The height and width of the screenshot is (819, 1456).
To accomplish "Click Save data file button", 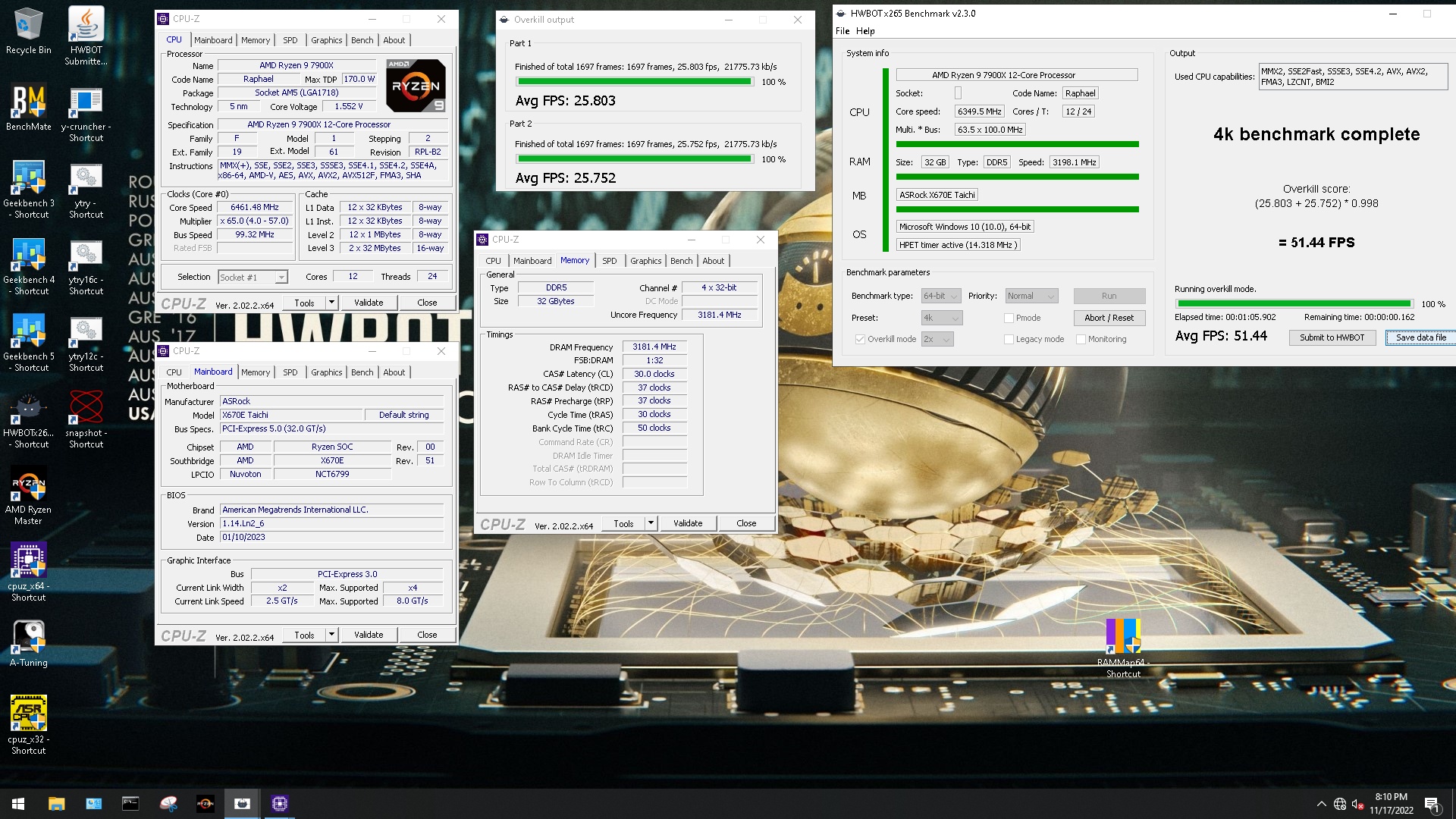I will (1420, 337).
